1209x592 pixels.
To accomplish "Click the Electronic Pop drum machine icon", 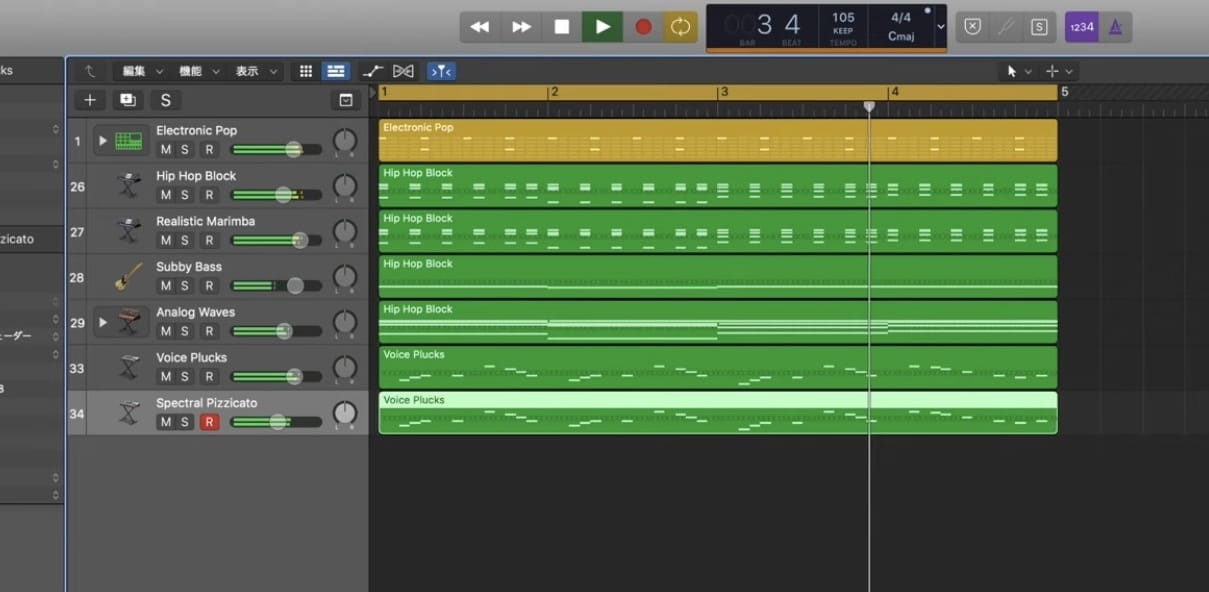I will pos(129,141).
